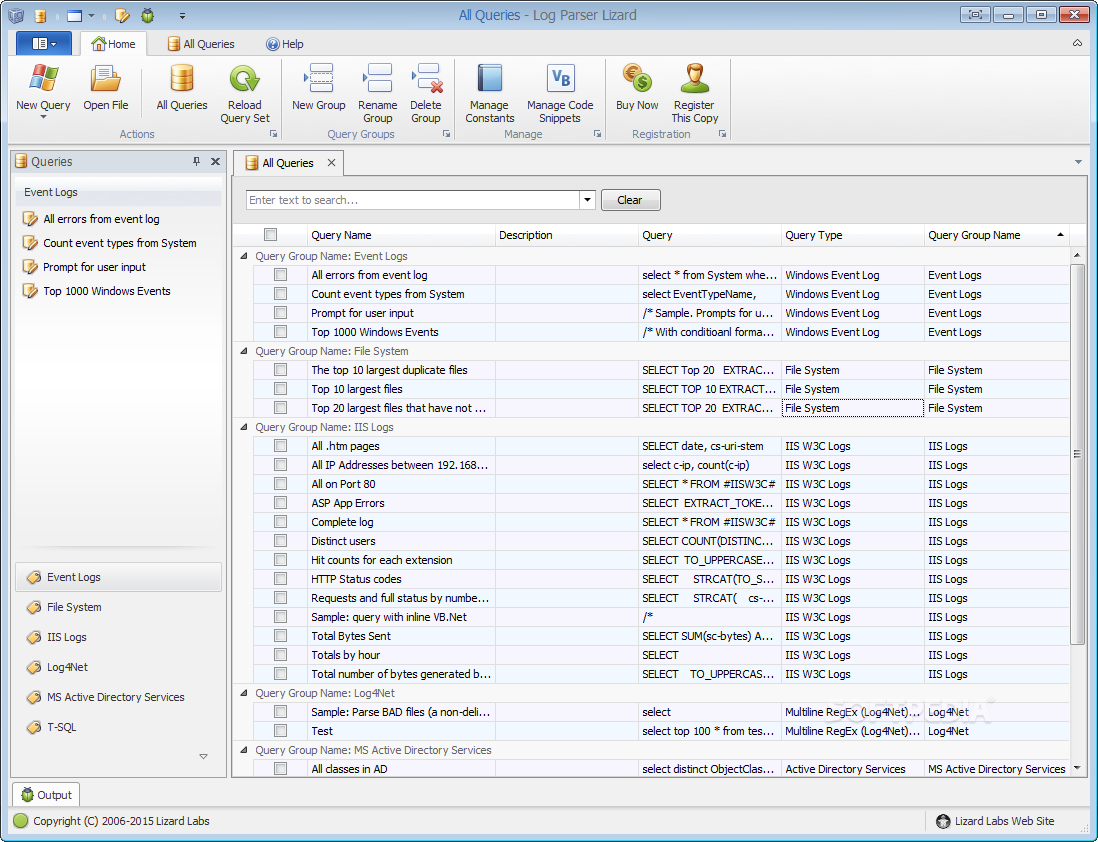Image resolution: width=1098 pixels, height=842 pixels.
Task: Open the application menu dropdown button
Action: (x=43, y=43)
